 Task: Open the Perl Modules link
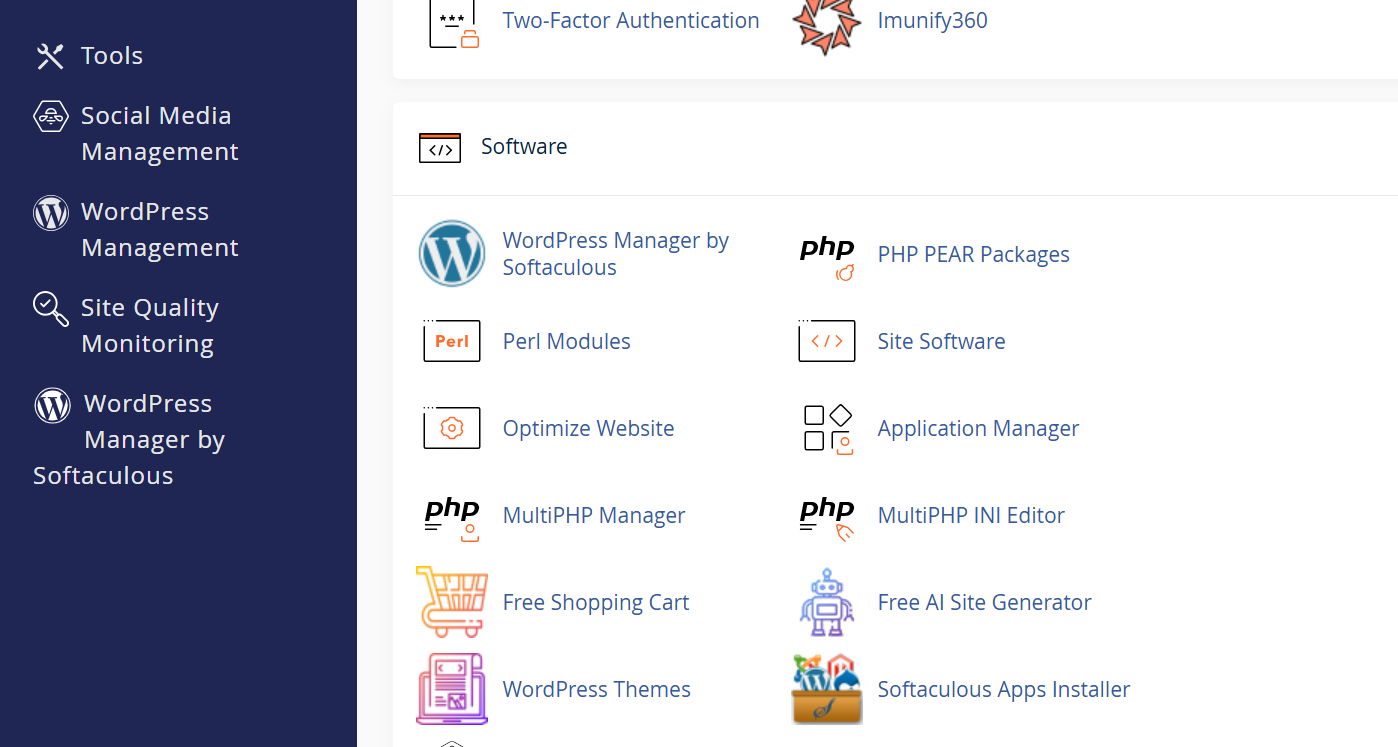click(x=566, y=341)
